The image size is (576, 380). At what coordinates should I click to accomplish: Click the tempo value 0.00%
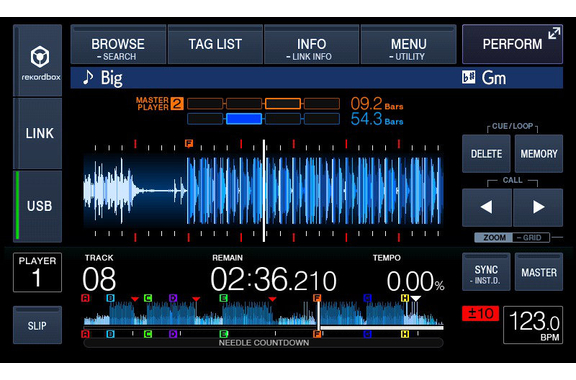pyautogui.click(x=415, y=281)
